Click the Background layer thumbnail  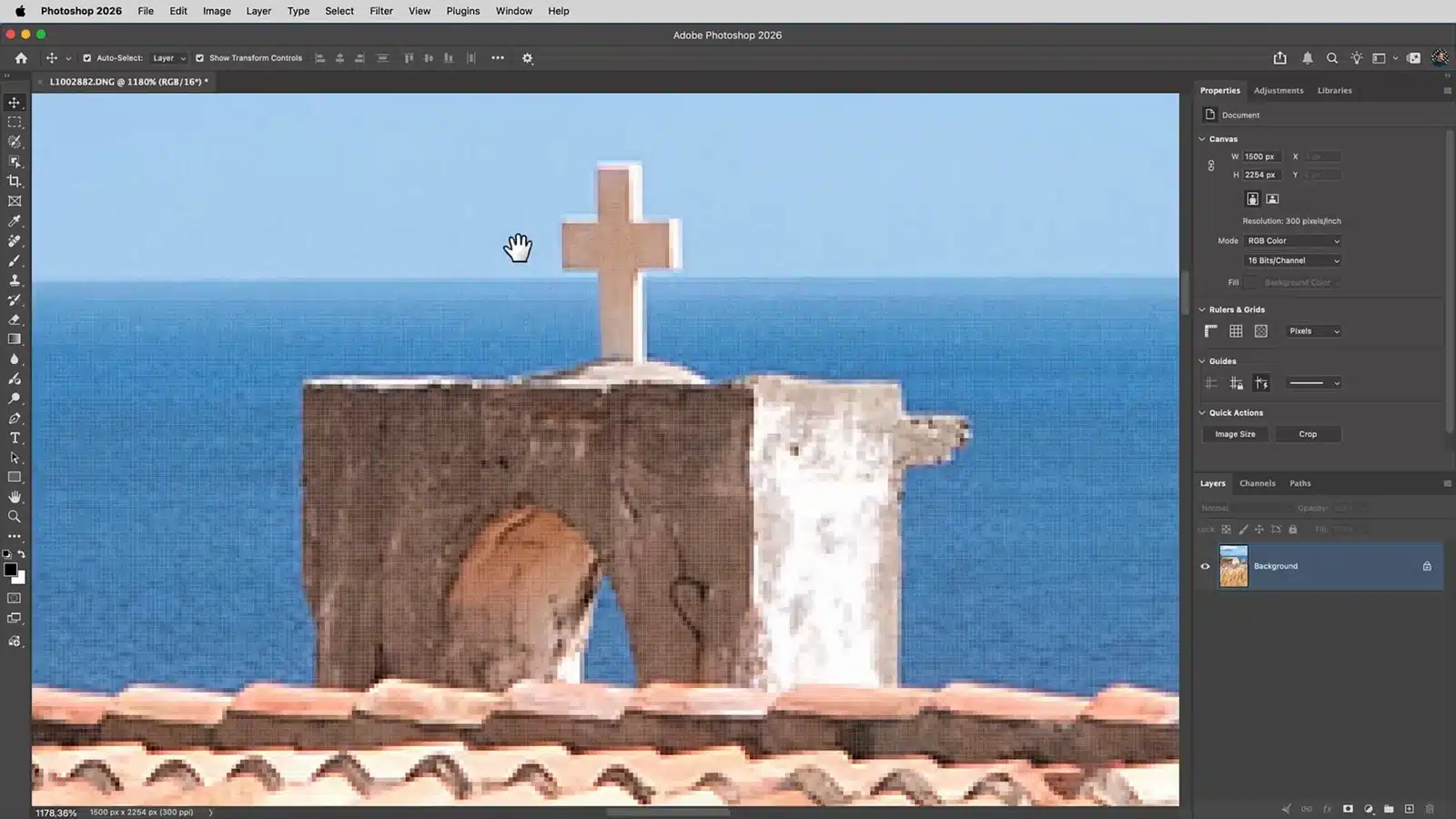click(x=1233, y=566)
